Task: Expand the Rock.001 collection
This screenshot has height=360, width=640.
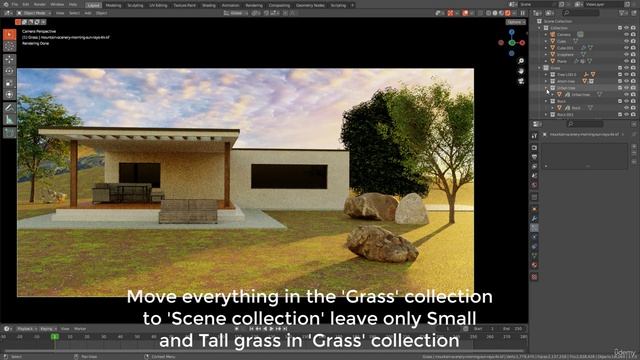Action: coord(546,115)
